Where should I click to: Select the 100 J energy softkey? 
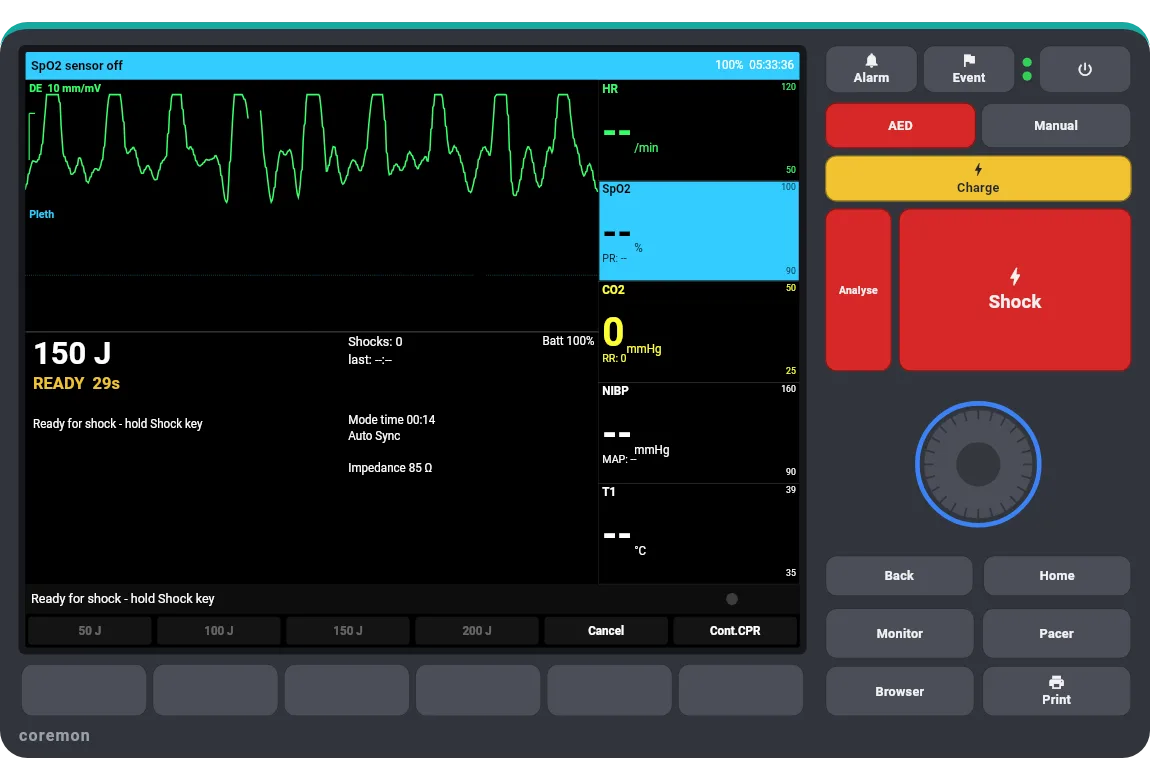[219, 630]
